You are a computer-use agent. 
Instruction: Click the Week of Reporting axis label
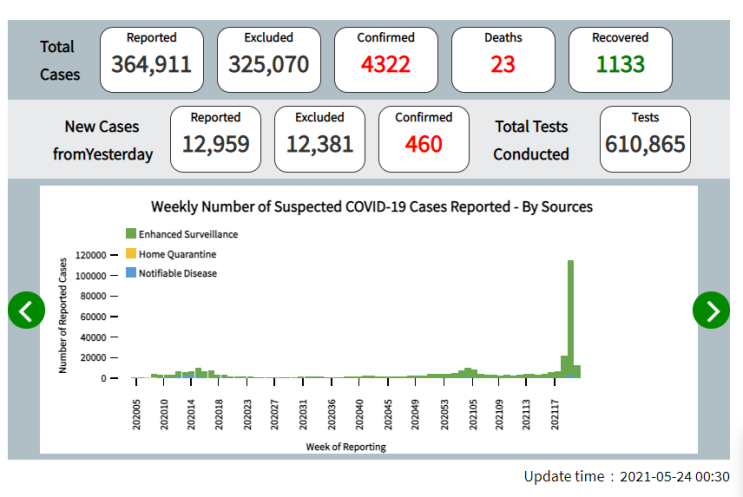pos(346,447)
